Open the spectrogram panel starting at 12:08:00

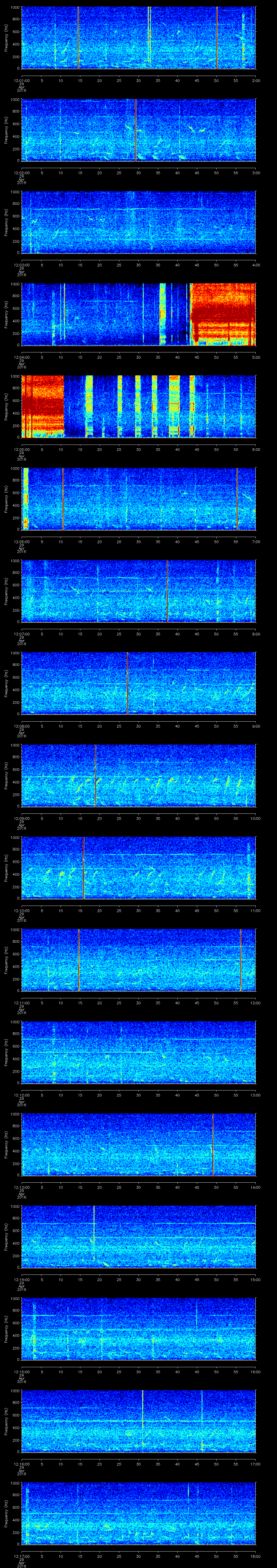(139, 683)
